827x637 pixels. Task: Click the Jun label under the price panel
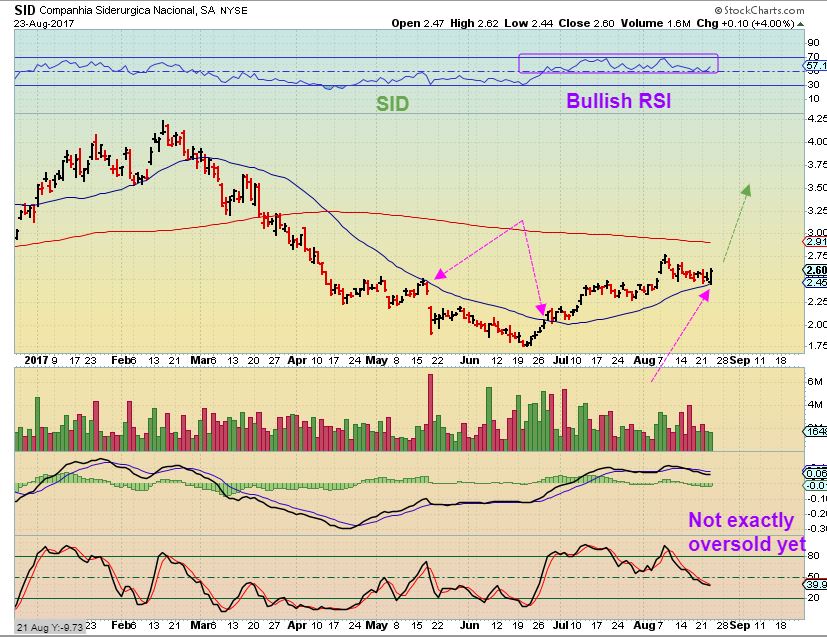469,360
